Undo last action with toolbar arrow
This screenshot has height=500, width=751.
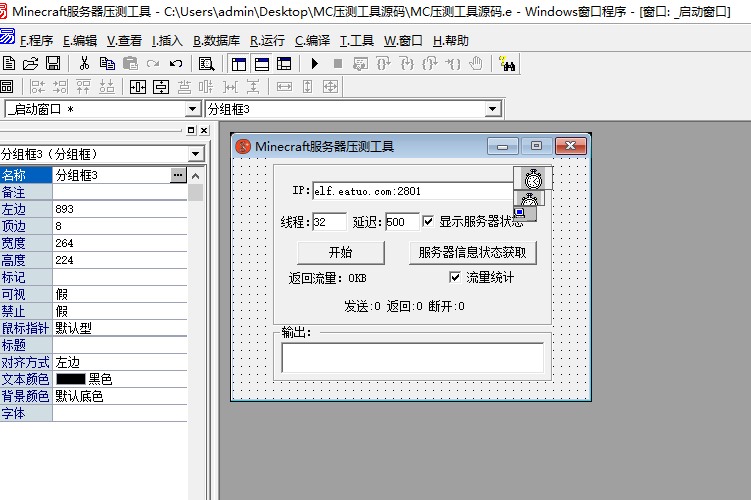click(176, 63)
